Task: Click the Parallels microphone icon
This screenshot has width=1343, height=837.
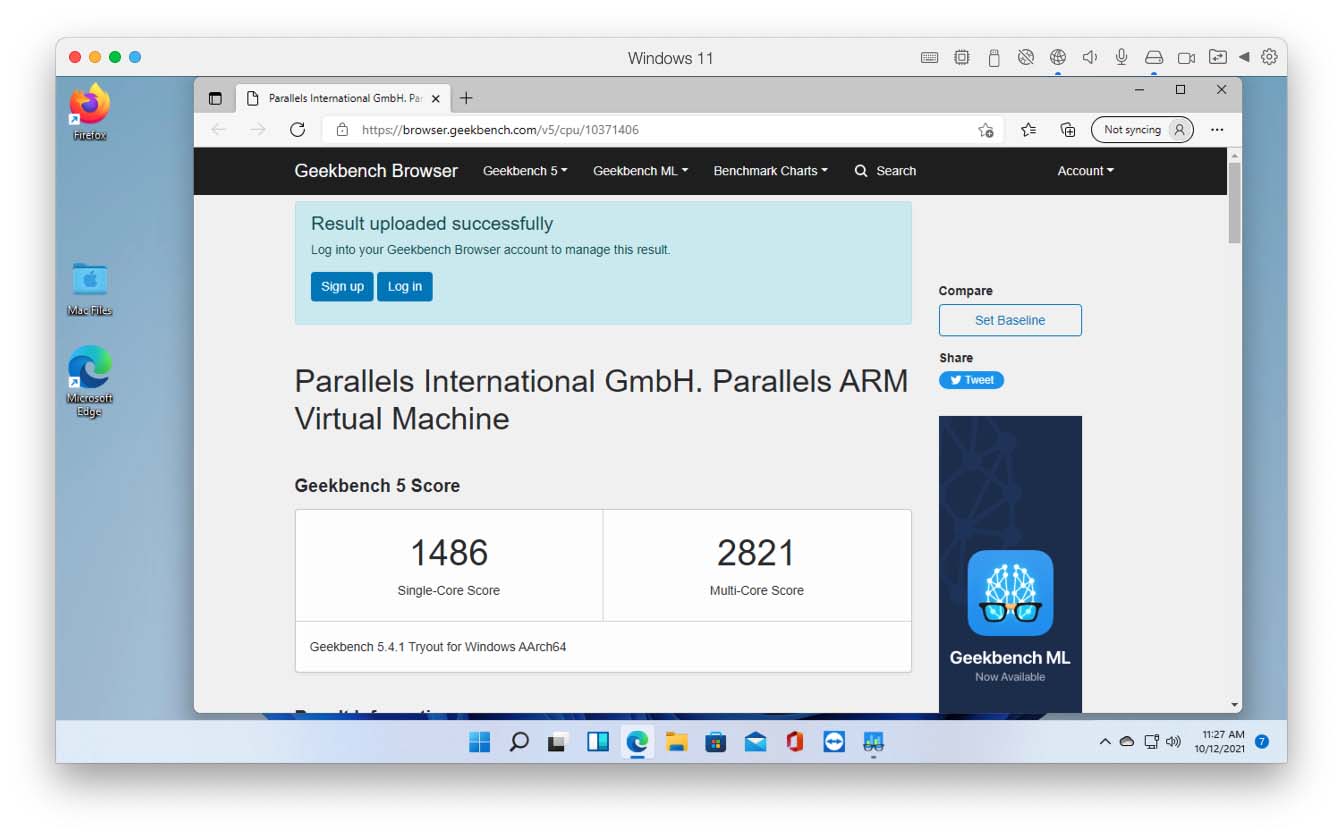Action: 1121,57
